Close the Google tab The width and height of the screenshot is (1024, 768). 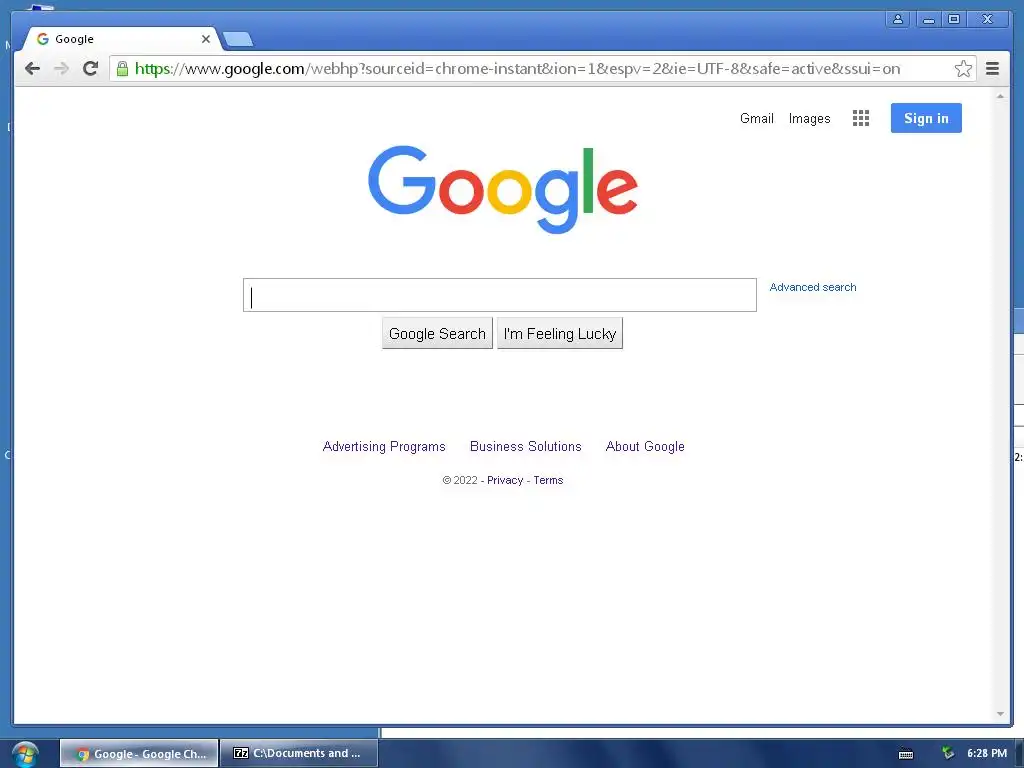tap(206, 39)
